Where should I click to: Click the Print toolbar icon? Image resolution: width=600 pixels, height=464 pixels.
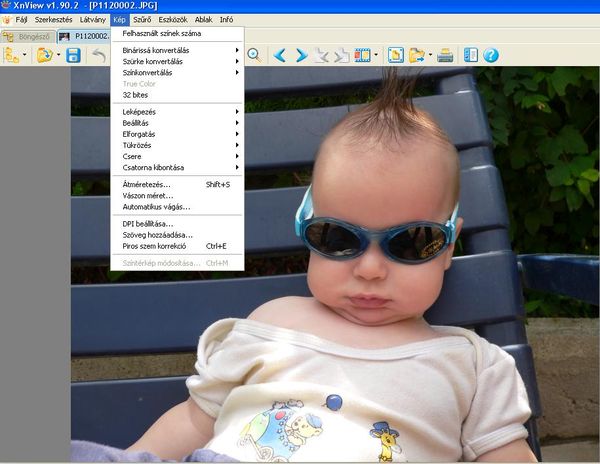point(445,55)
